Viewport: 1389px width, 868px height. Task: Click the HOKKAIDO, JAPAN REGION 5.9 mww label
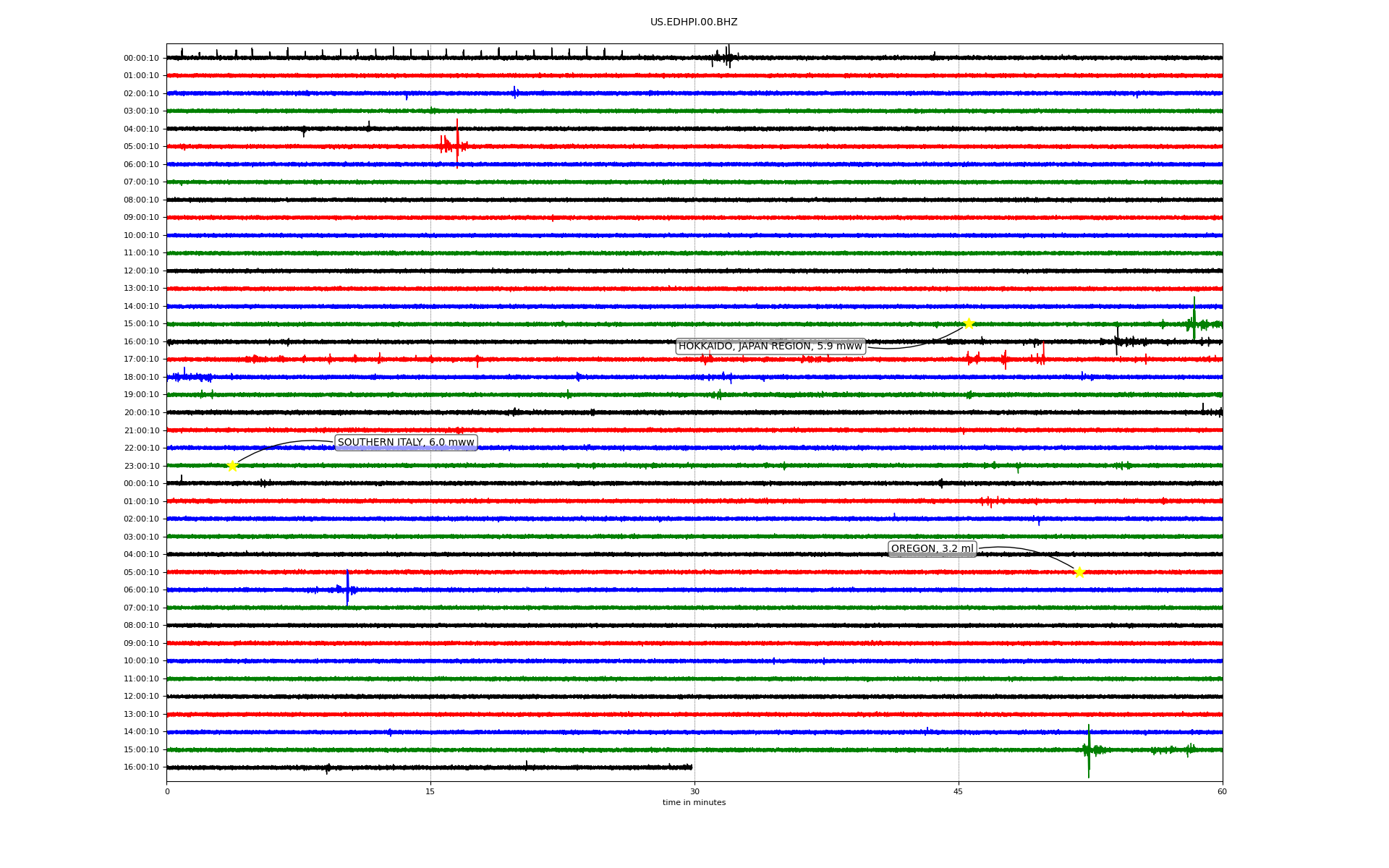770,346
